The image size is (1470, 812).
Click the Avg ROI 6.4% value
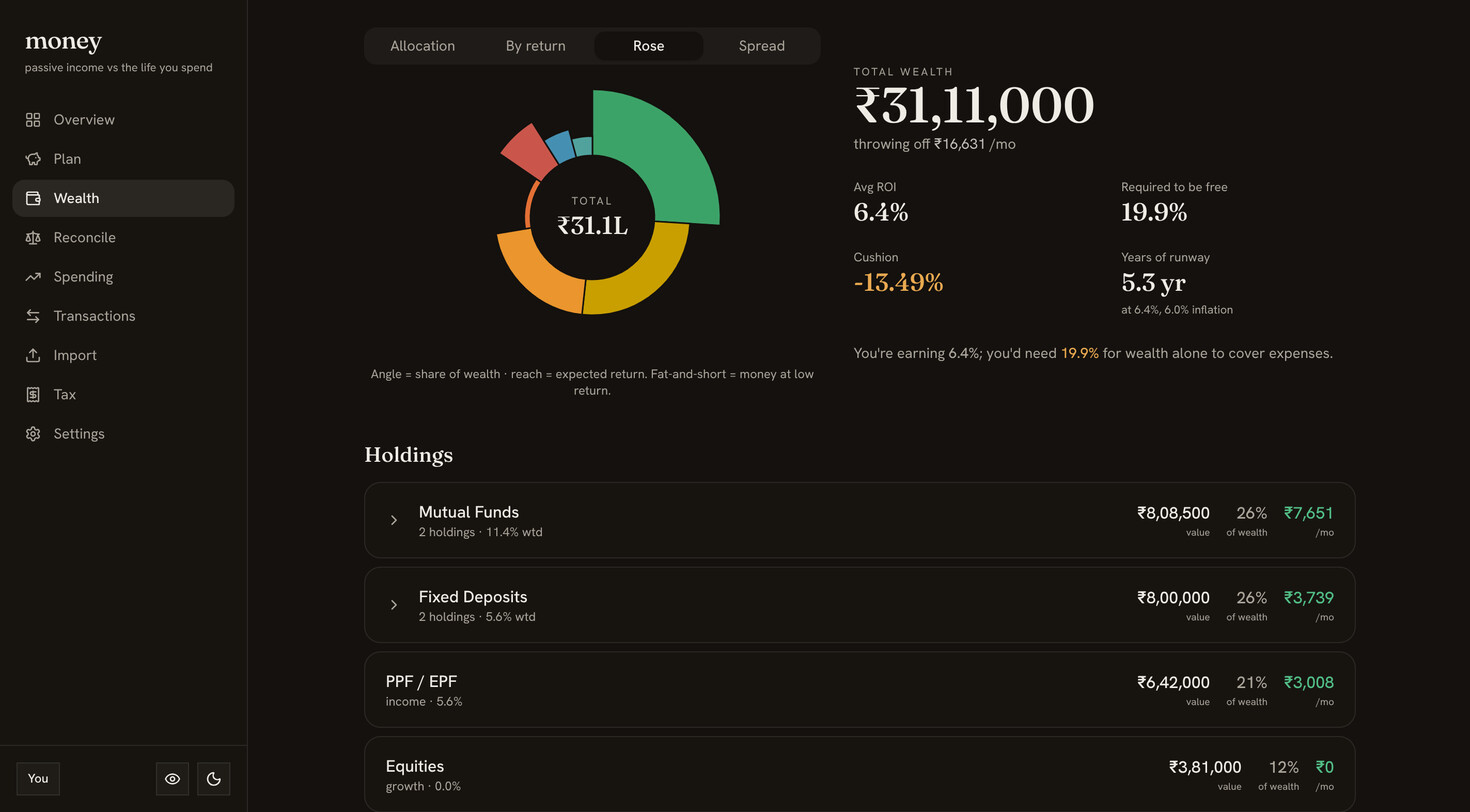click(881, 212)
